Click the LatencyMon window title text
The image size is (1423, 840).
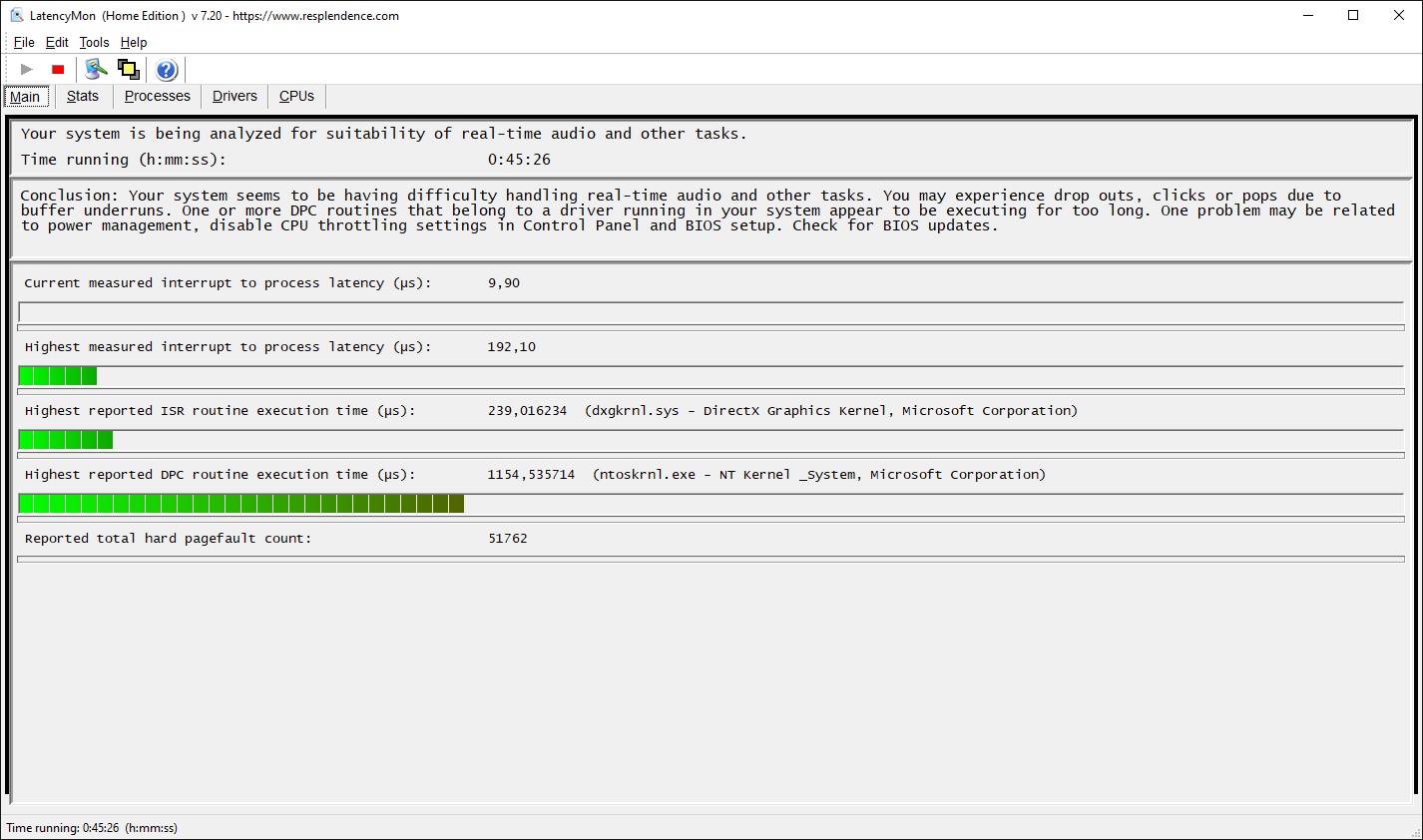click(215, 16)
